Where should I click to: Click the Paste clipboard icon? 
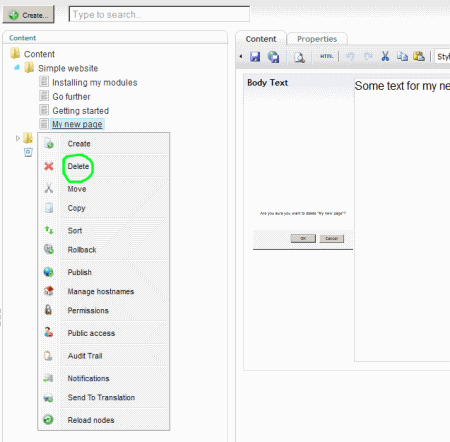[x=419, y=56]
